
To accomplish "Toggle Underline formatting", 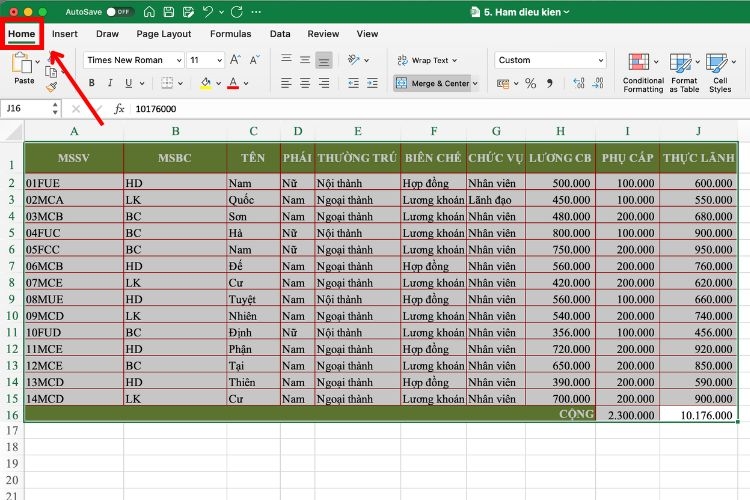I will coord(128,83).
